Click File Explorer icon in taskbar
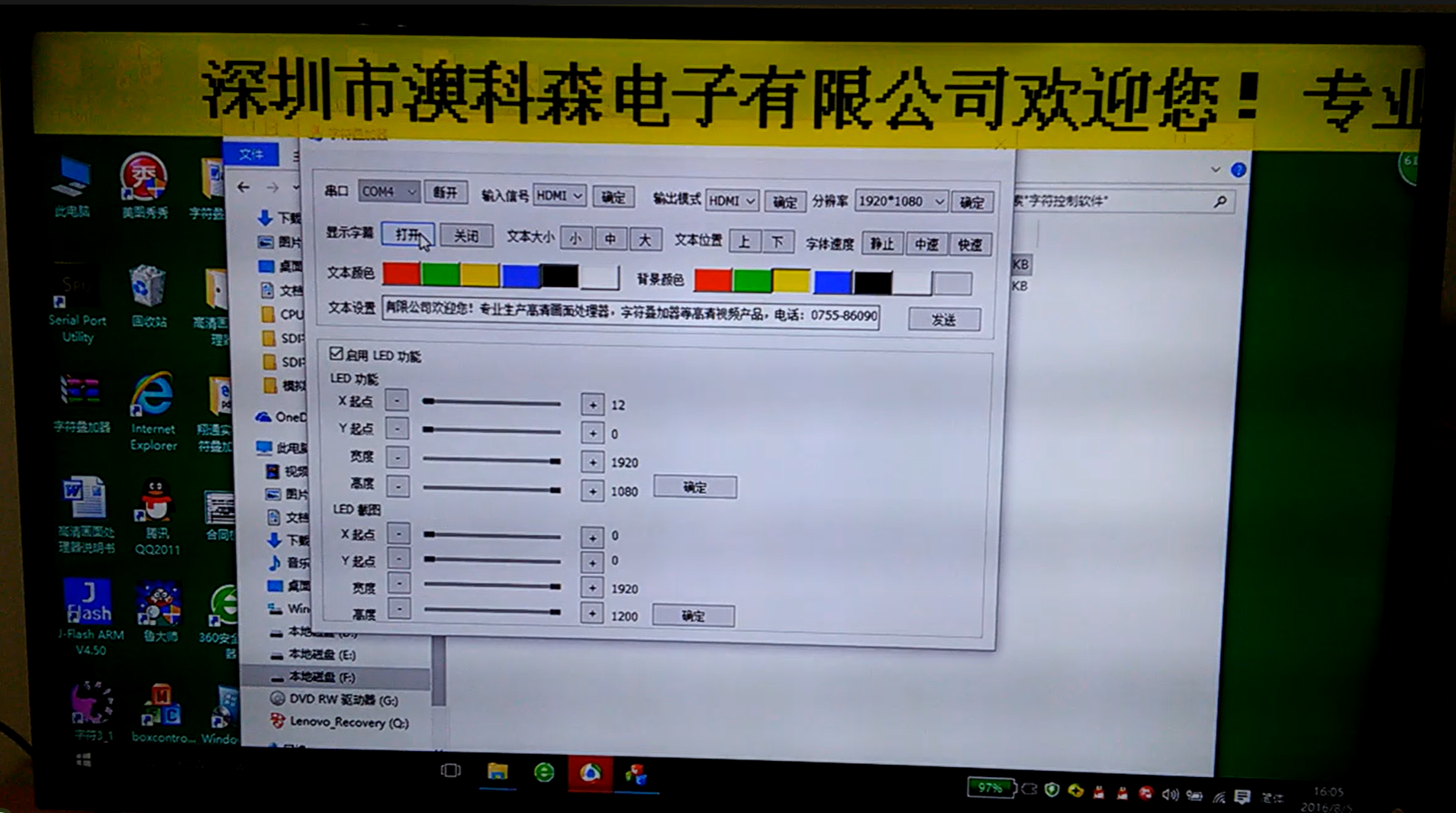This screenshot has width=1456, height=813. tap(498, 773)
